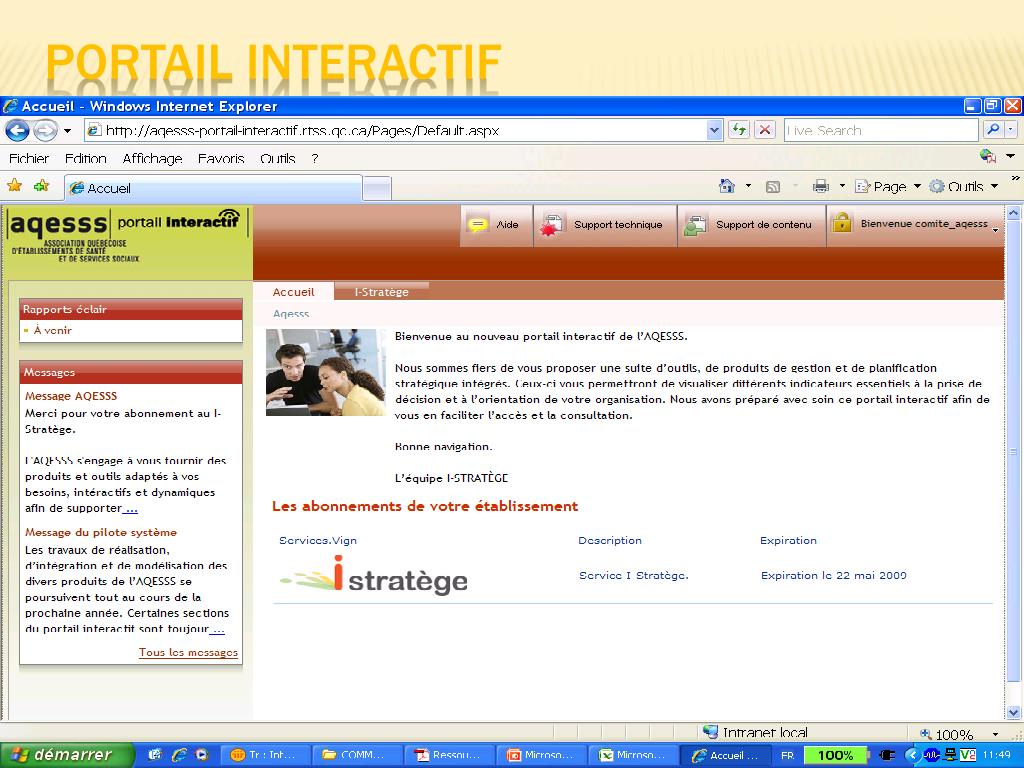Click the green 100% battery indicator

835,755
